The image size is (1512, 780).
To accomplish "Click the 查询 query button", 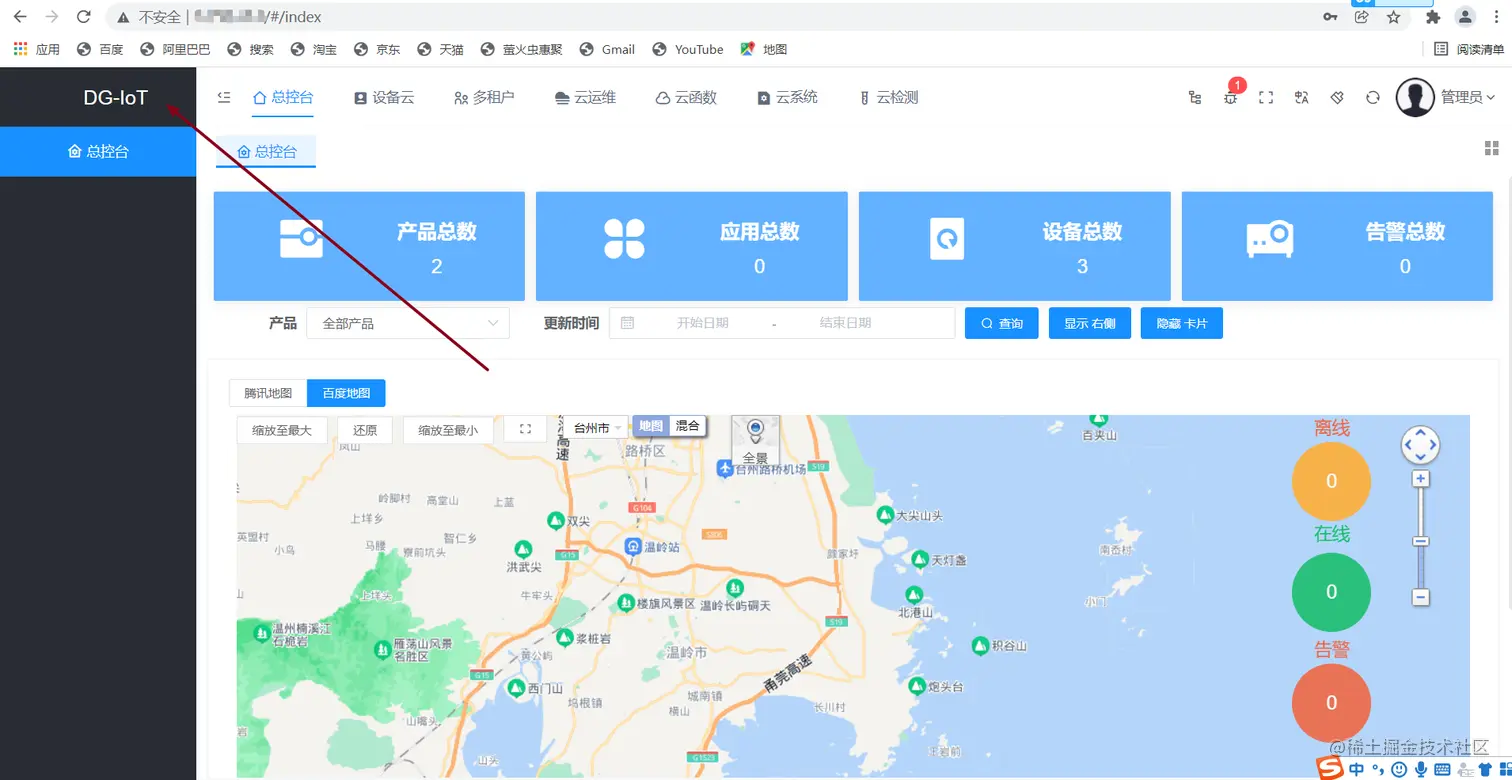I will [1001, 322].
